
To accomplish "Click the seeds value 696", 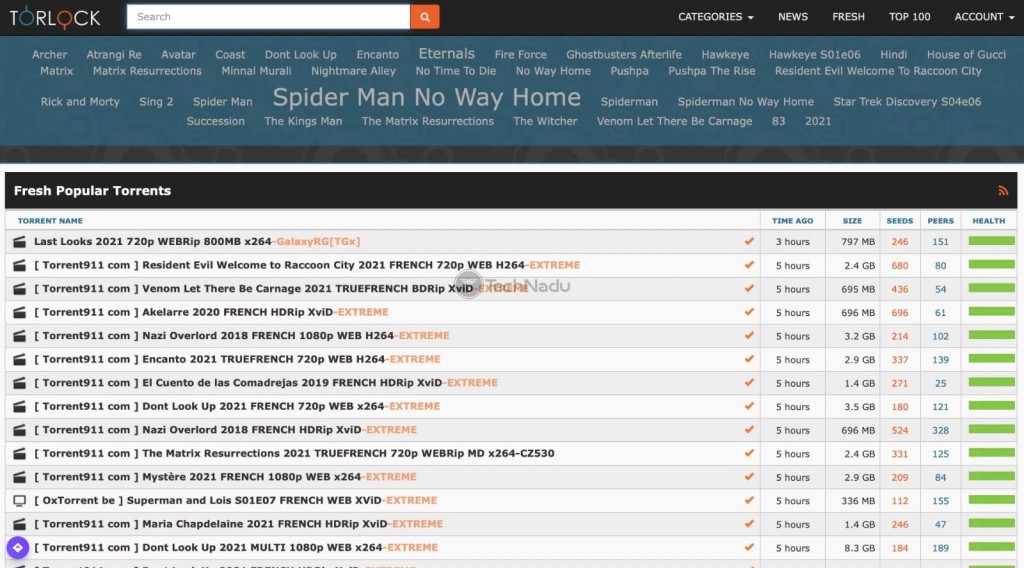I will [x=899, y=313].
